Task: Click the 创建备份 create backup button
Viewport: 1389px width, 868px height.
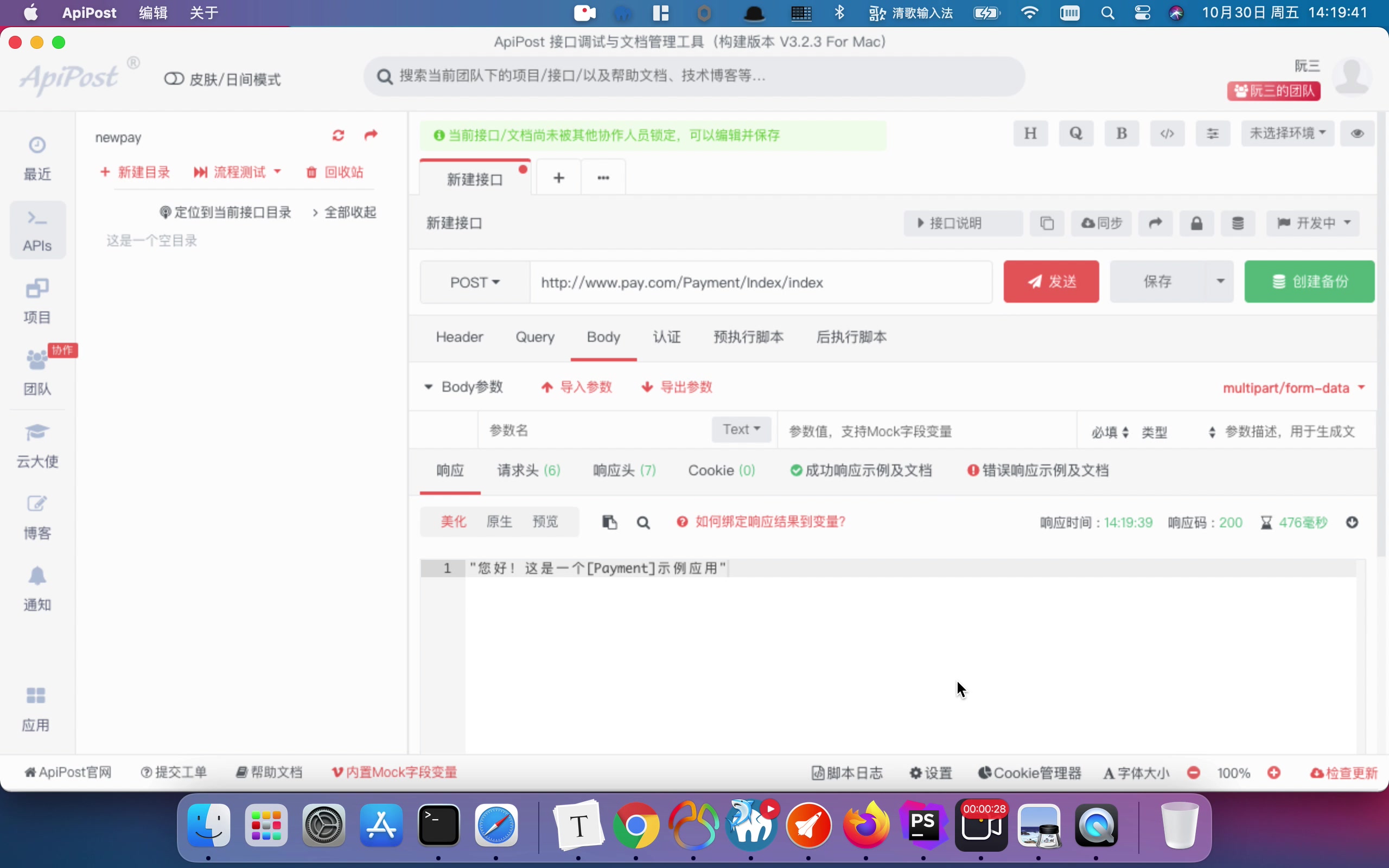Action: click(1310, 281)
